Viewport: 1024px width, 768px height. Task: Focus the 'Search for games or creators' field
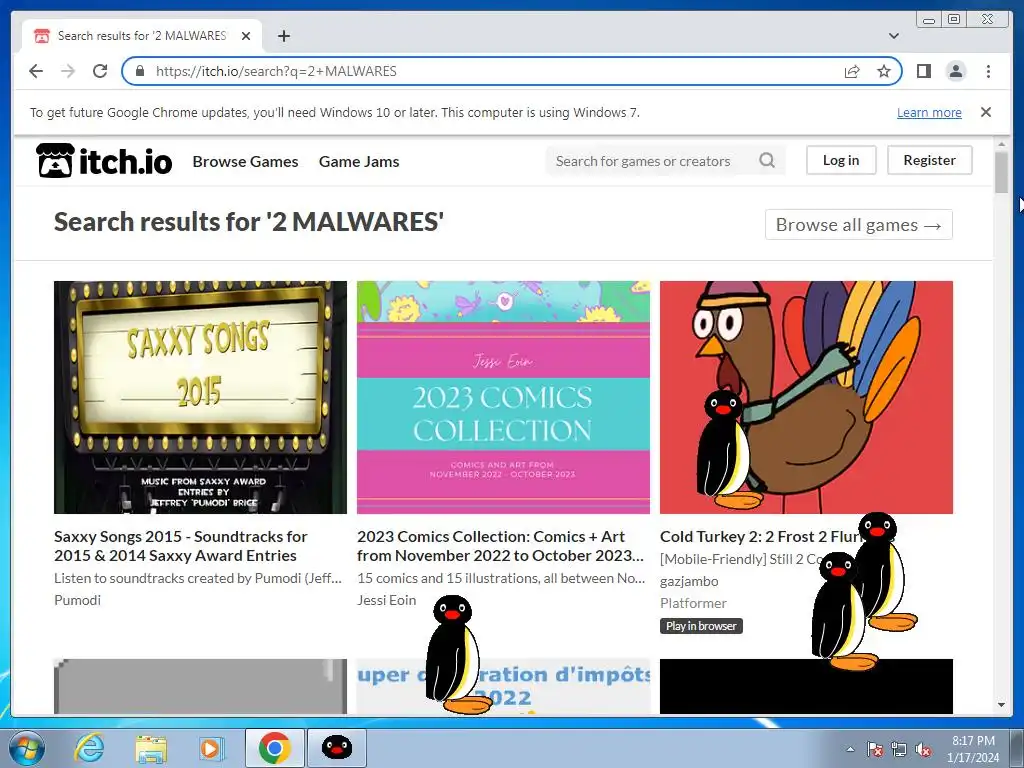[x=653, y=161]
